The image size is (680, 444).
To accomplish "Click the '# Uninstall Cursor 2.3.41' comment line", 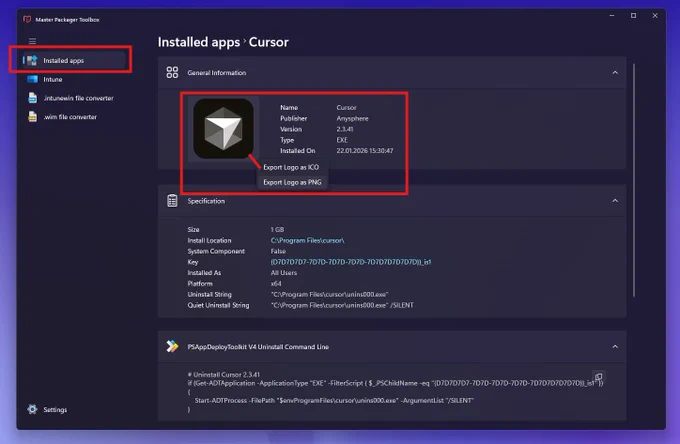I will [x=224, y=375].
